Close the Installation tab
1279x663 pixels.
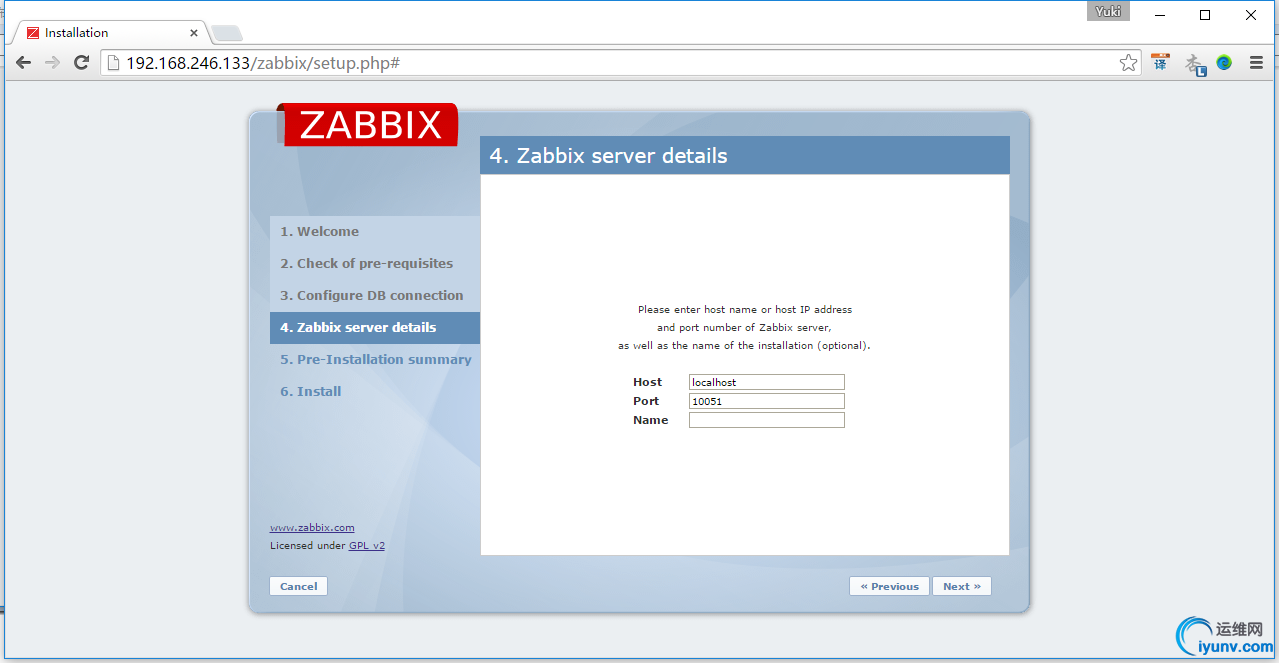coord(194,33)
